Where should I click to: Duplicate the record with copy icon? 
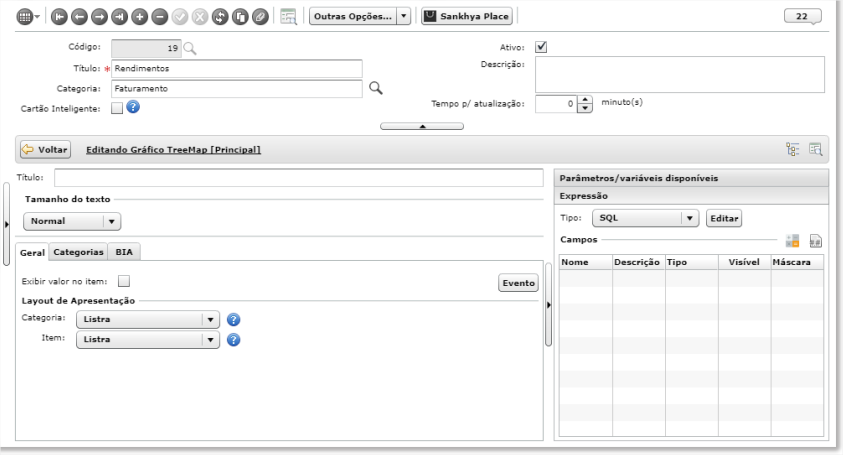pyautogui.click(x=240, y=17)
